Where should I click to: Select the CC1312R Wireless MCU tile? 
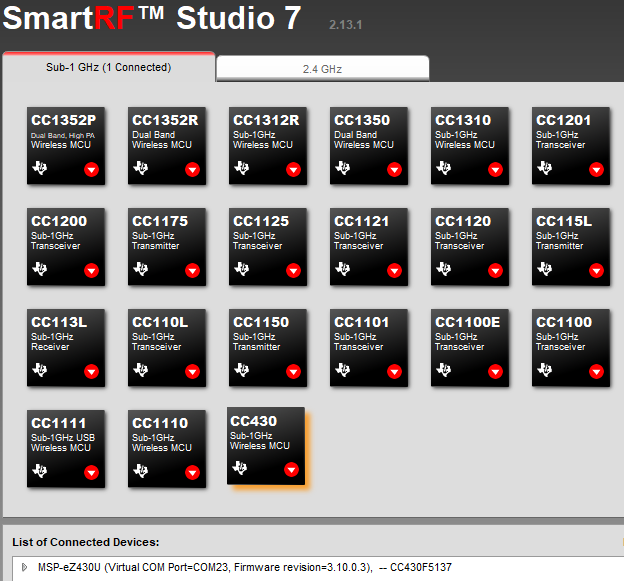coord(268,146)
